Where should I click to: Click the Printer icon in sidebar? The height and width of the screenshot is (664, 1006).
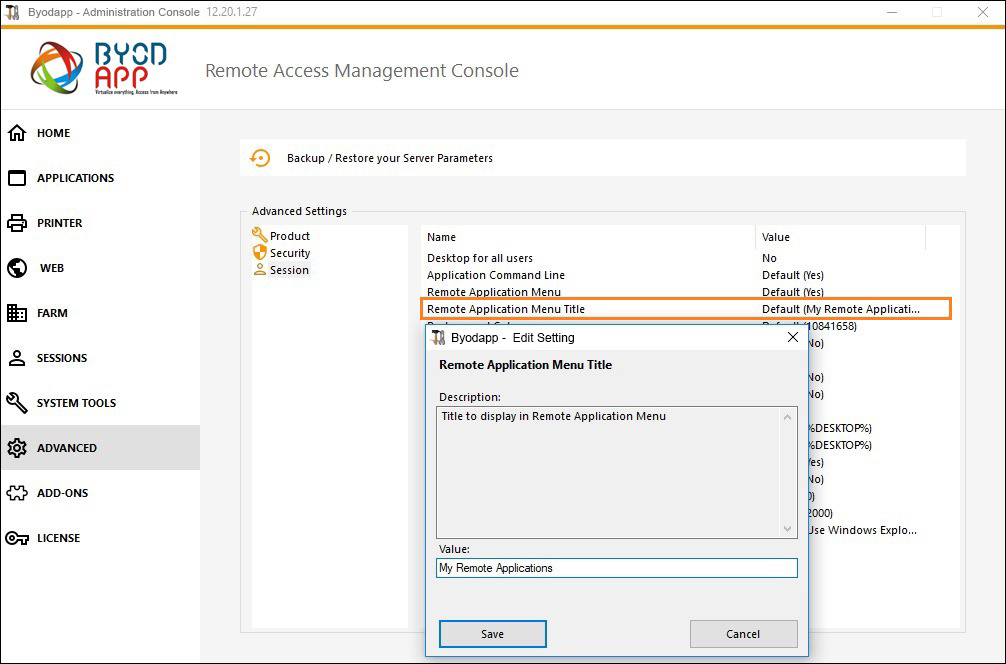tap(17, 223)
